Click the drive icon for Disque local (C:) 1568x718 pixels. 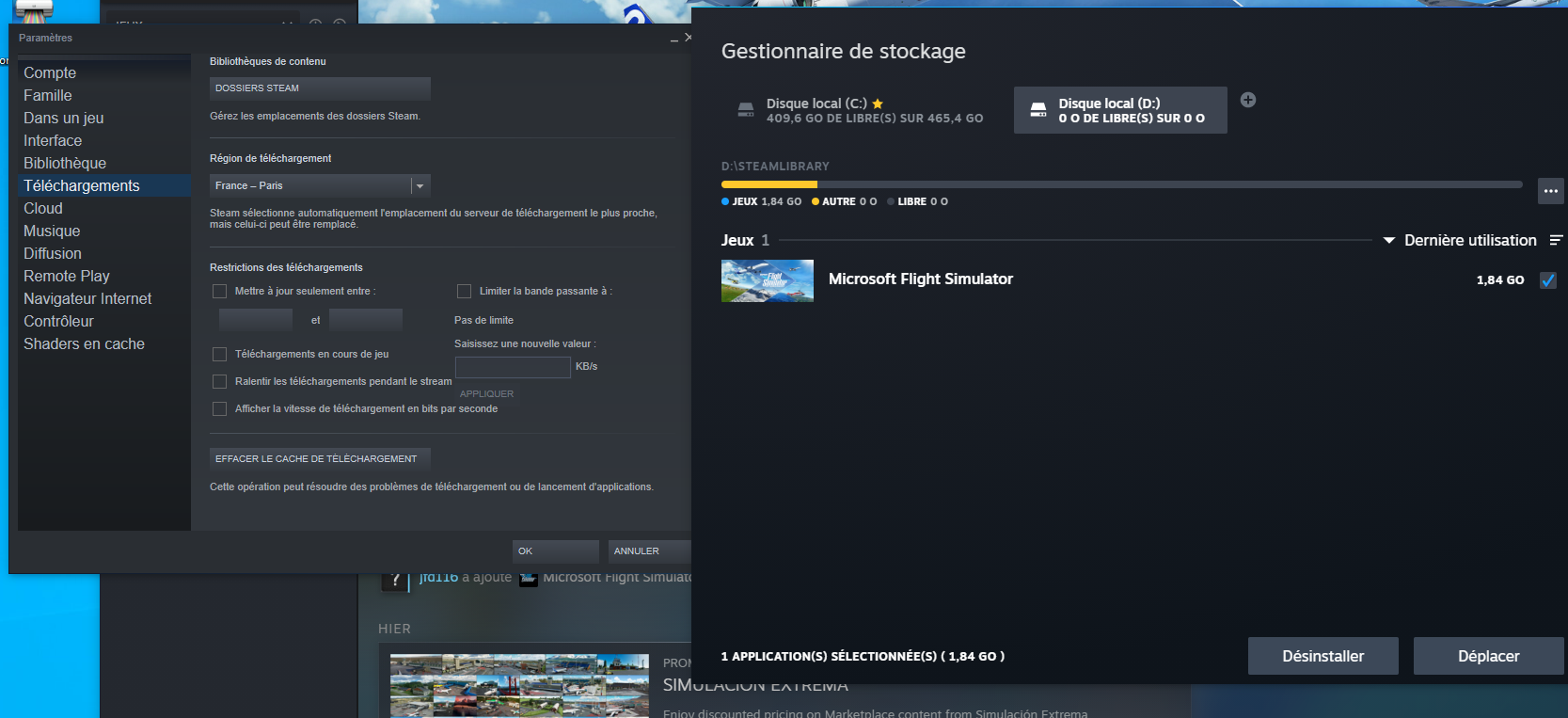coord(746,110)
